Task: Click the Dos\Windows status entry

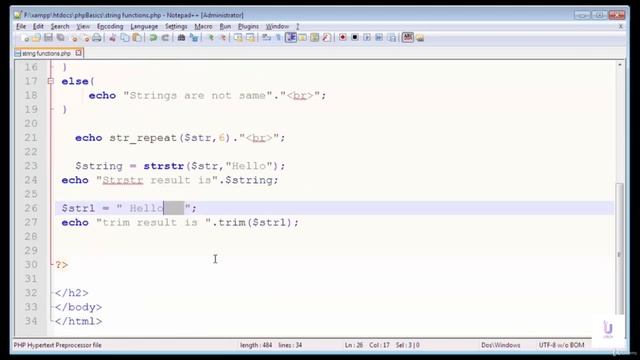Action: pyautogui.click(x=500, y=345)
